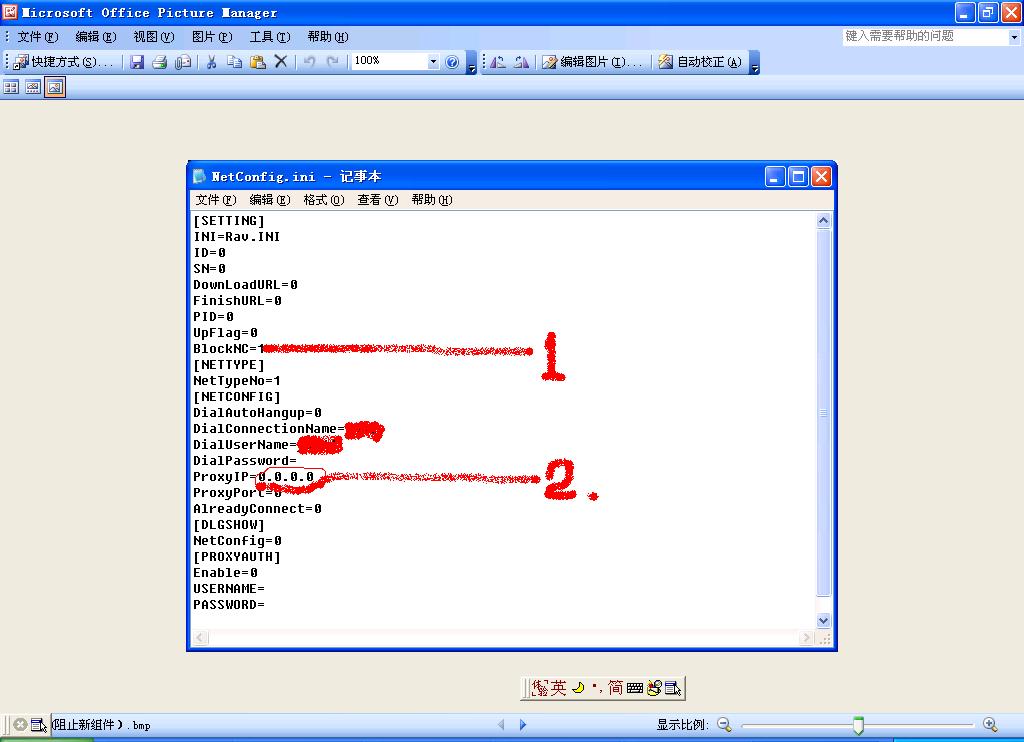Screen dimensions: 1024x742
Task: Click the line AlreadyConnect=0
Action: click(257, 509)
